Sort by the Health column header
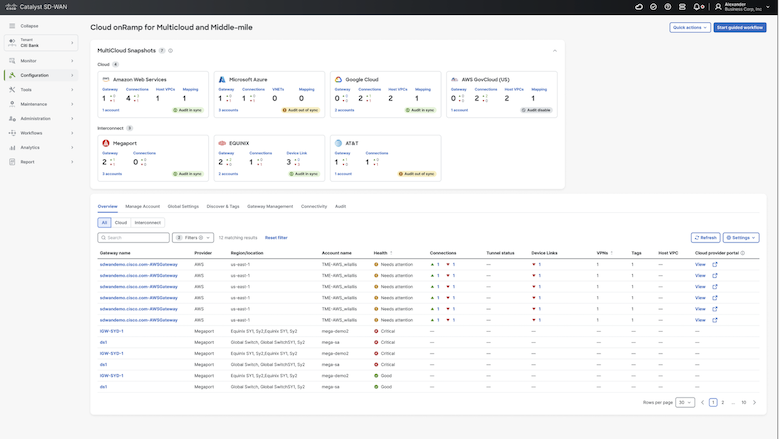 (x=383, y=253)
